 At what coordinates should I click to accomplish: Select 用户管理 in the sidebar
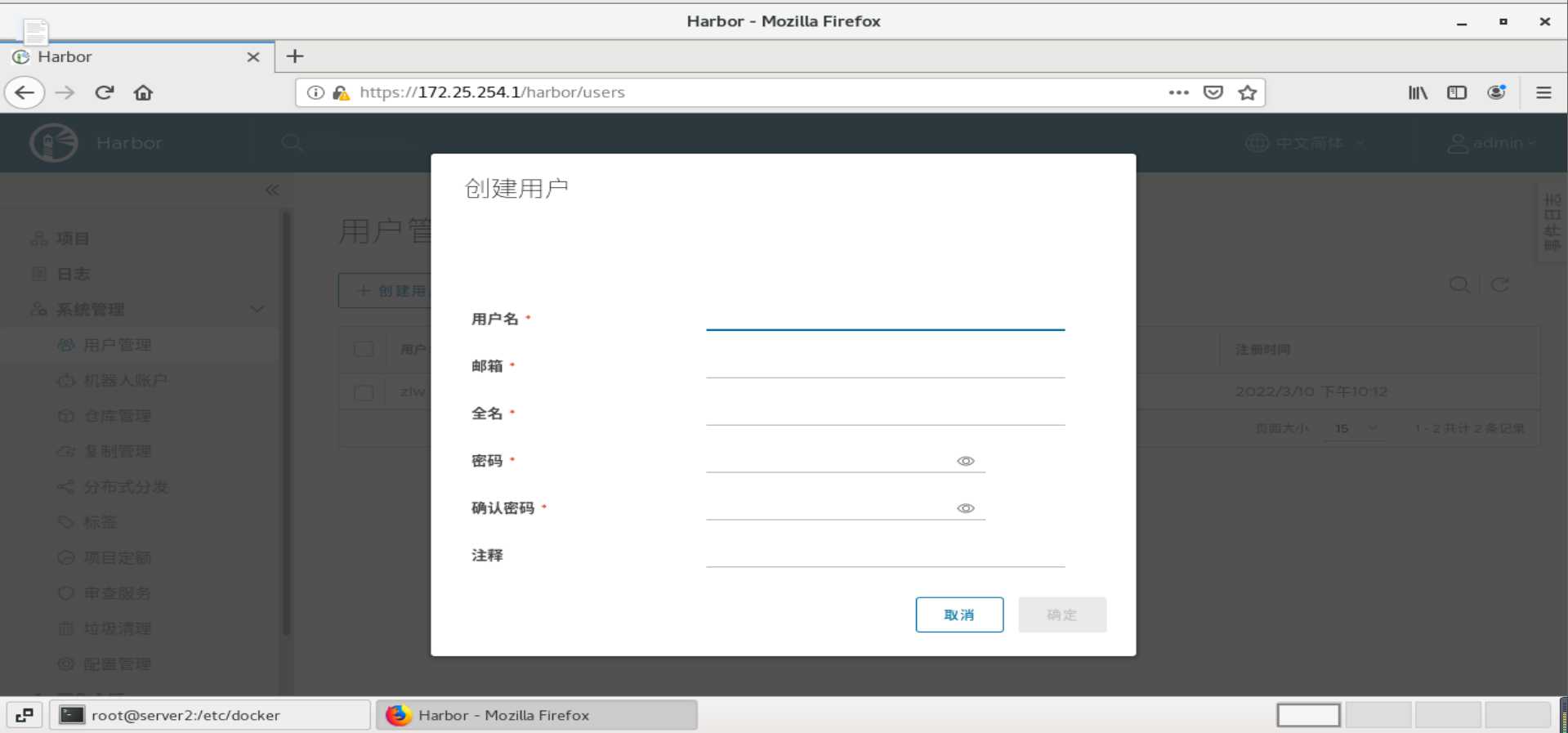pyautogui.click(x=117, y=345)
